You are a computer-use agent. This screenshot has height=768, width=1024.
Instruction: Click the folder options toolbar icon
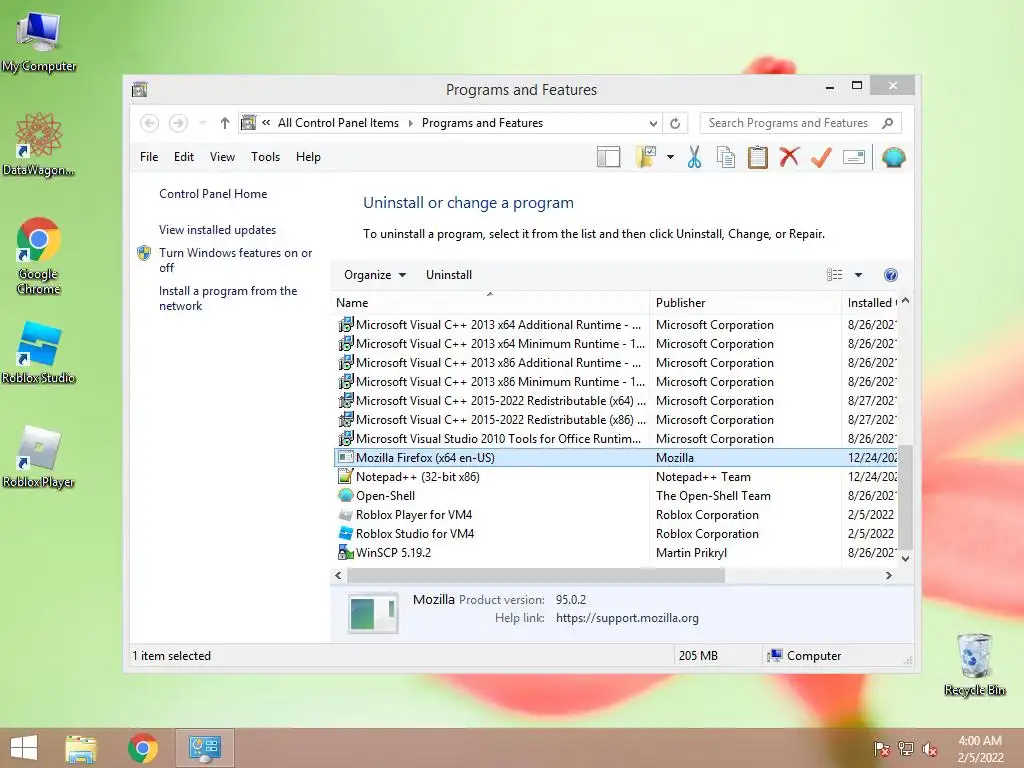pos(646,157)
